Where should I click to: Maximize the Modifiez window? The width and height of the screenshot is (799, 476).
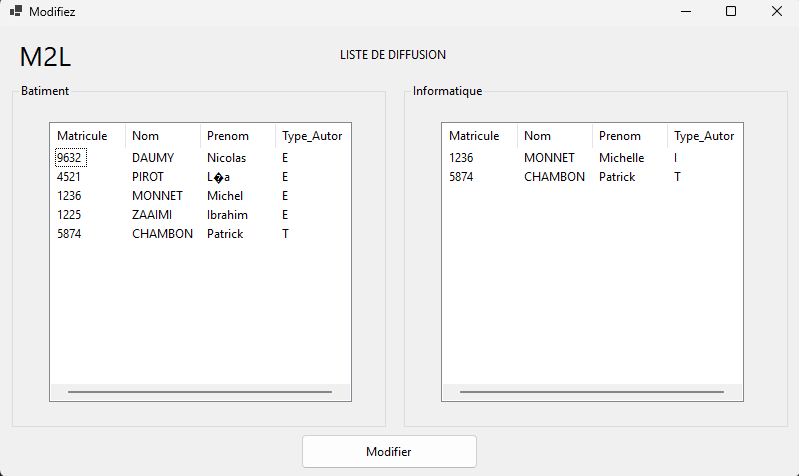pyautogui.click(x=731, y=11)
